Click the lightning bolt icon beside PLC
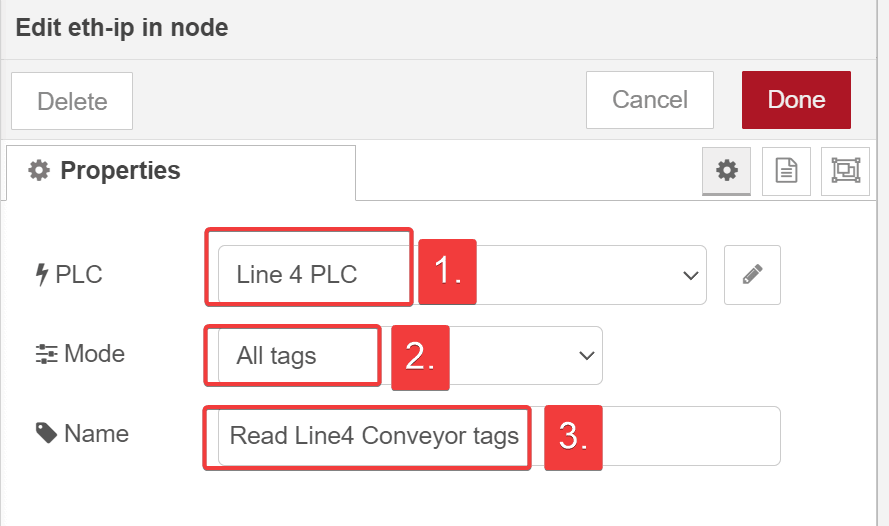889x526 pixels. (41, 274)
